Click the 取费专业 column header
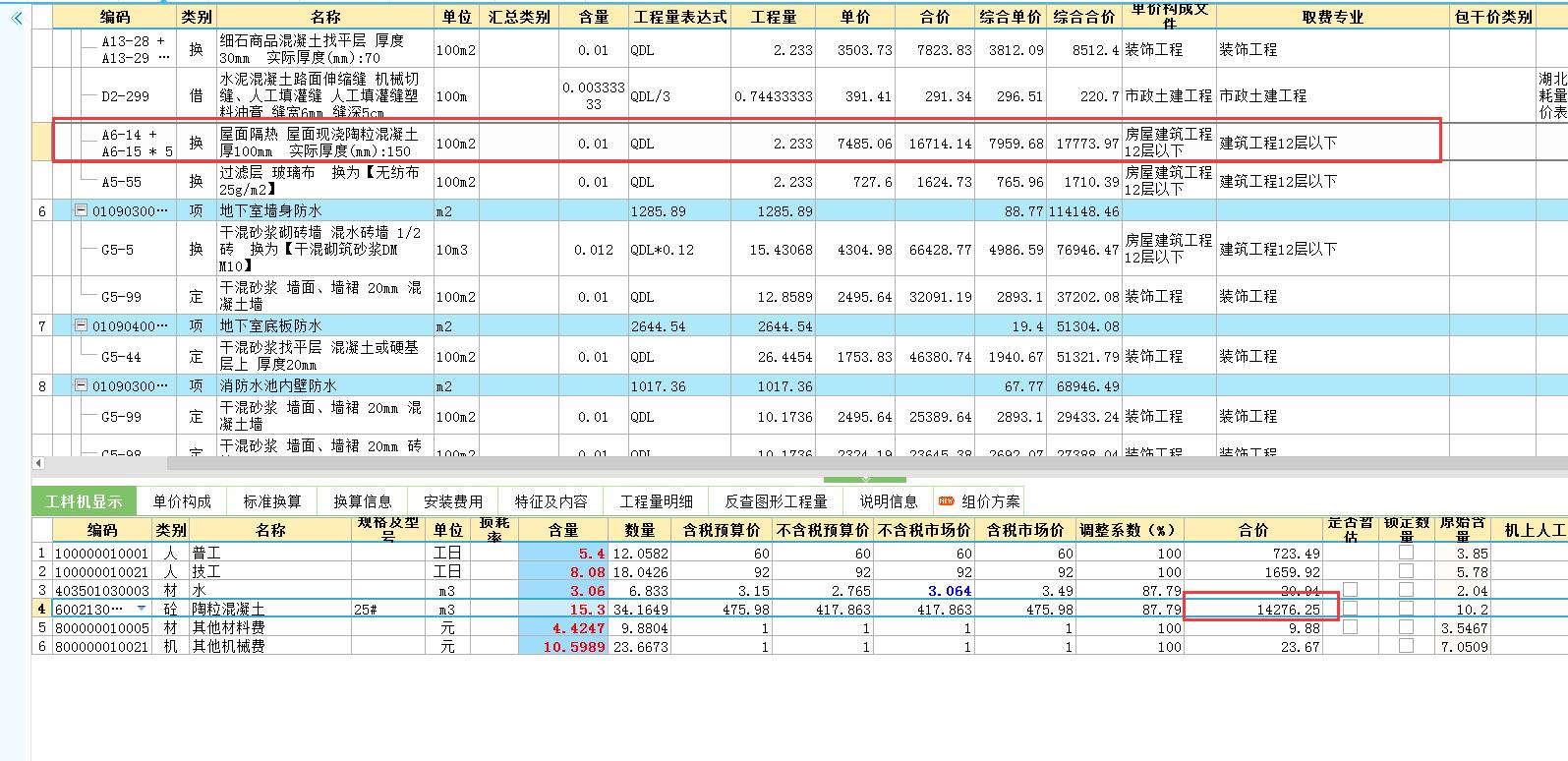The width and height of the screenshot is (1568, 761). point(1333,17)
